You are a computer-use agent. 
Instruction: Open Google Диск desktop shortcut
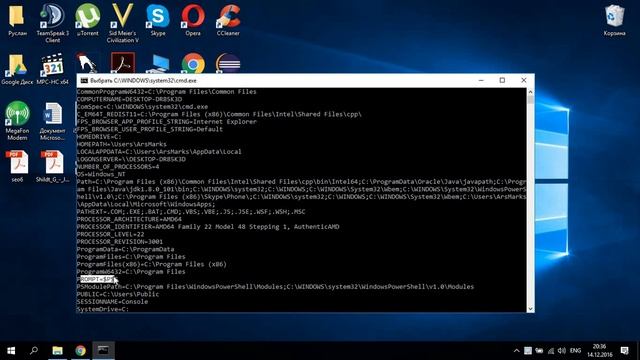coord(17,69)
